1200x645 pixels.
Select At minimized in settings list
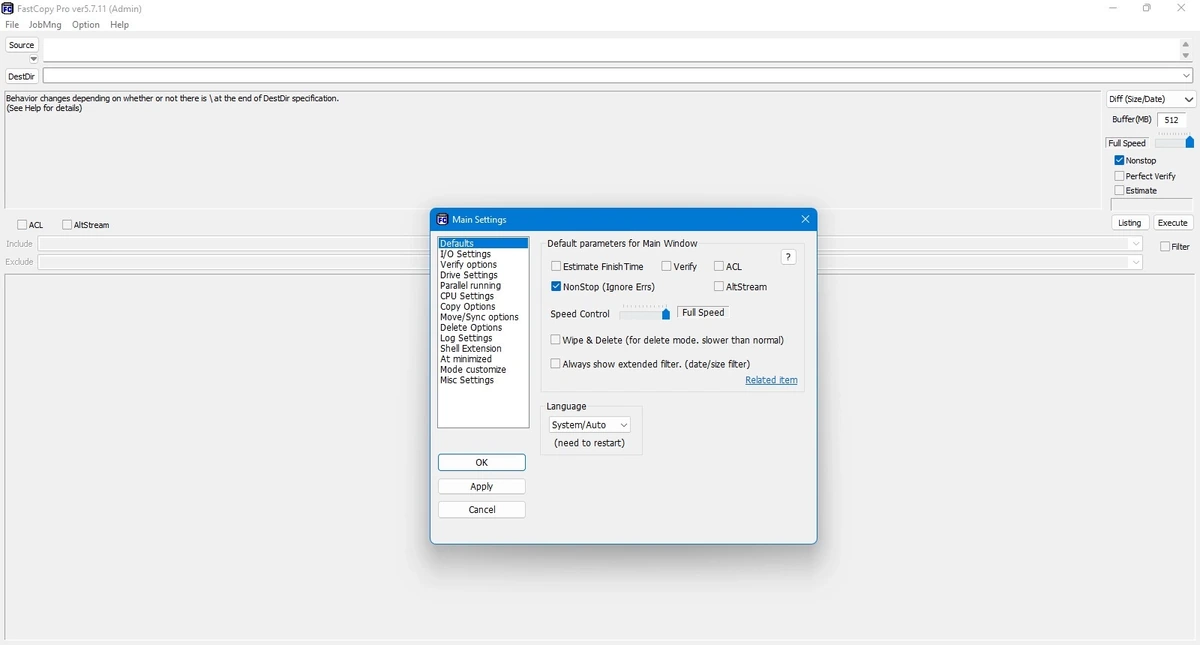[482, 359]
